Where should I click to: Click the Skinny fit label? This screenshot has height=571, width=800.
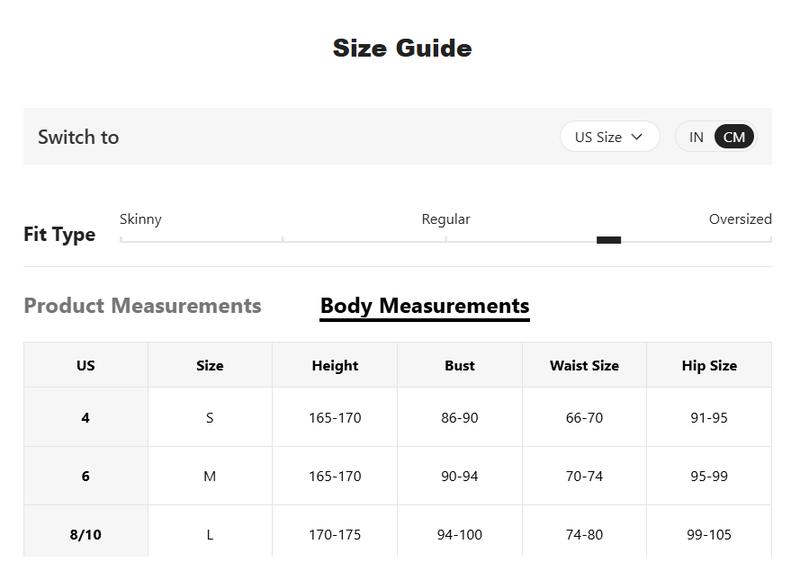coord(140,219)
